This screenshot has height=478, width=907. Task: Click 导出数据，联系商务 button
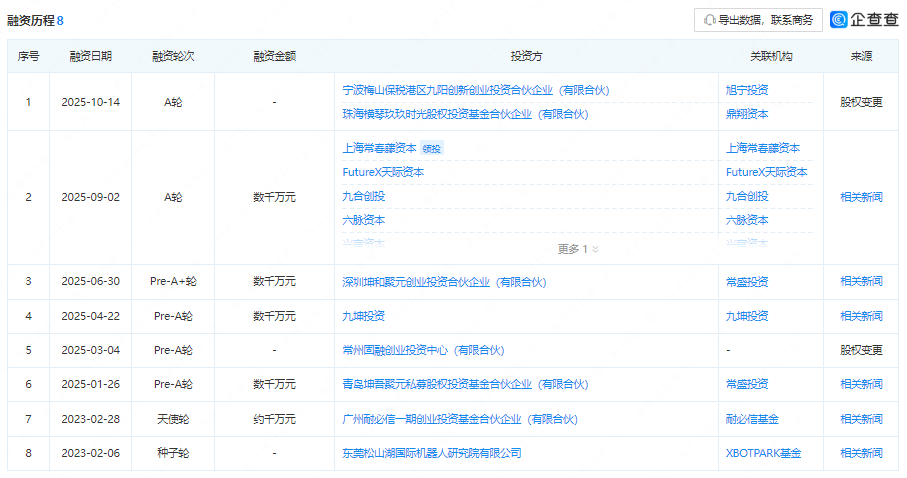click(758, 20)
